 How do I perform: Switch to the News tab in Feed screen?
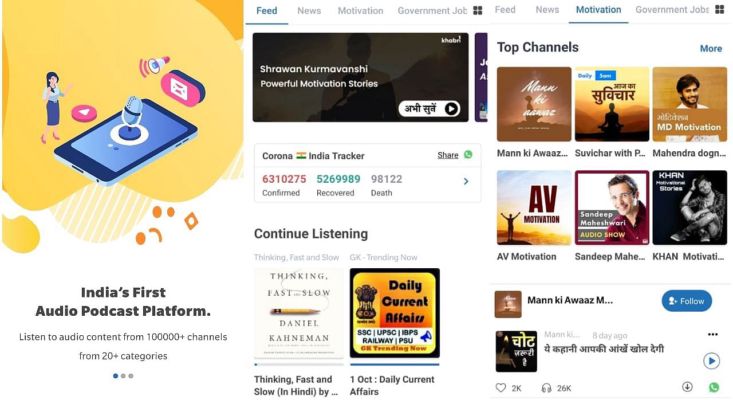tap(309, 10)
